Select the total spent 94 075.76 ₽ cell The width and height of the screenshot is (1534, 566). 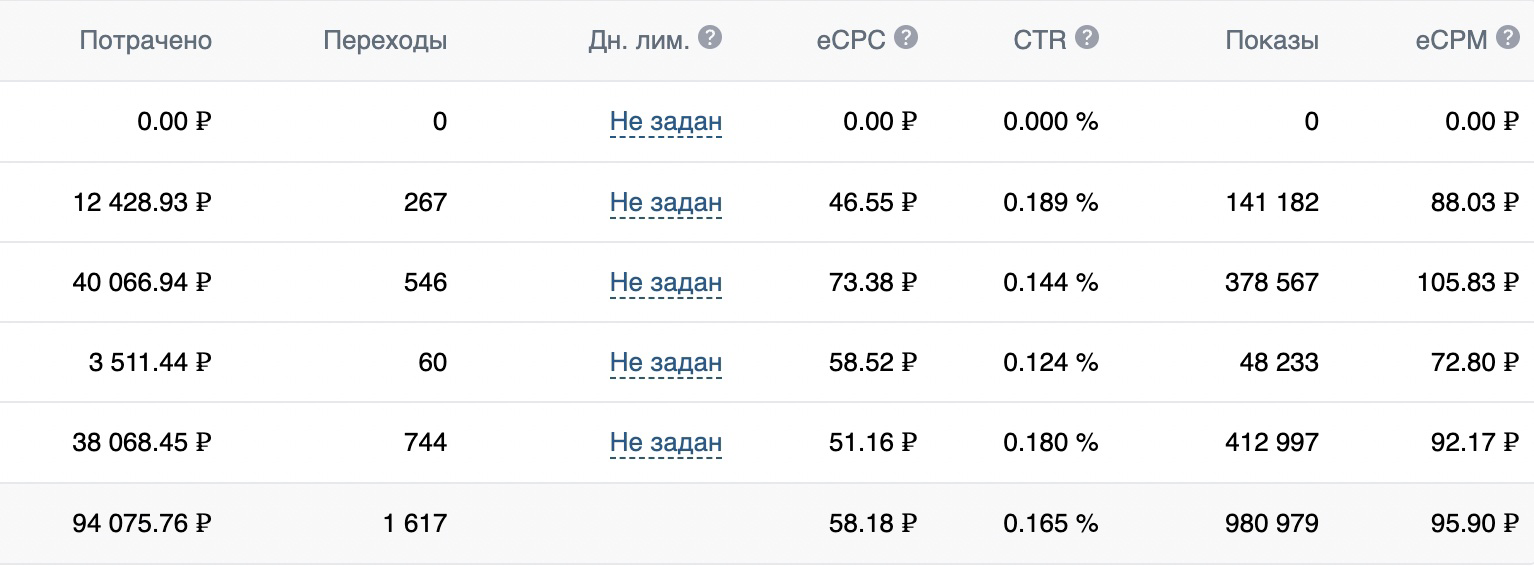(142, 523)
